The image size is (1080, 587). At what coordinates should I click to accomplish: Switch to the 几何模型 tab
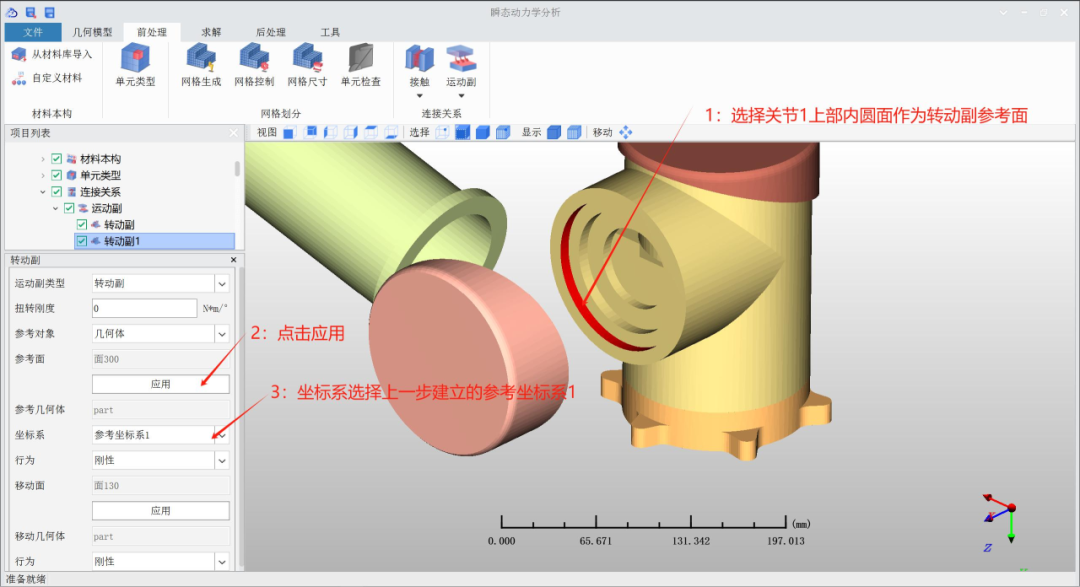(92, 32)
